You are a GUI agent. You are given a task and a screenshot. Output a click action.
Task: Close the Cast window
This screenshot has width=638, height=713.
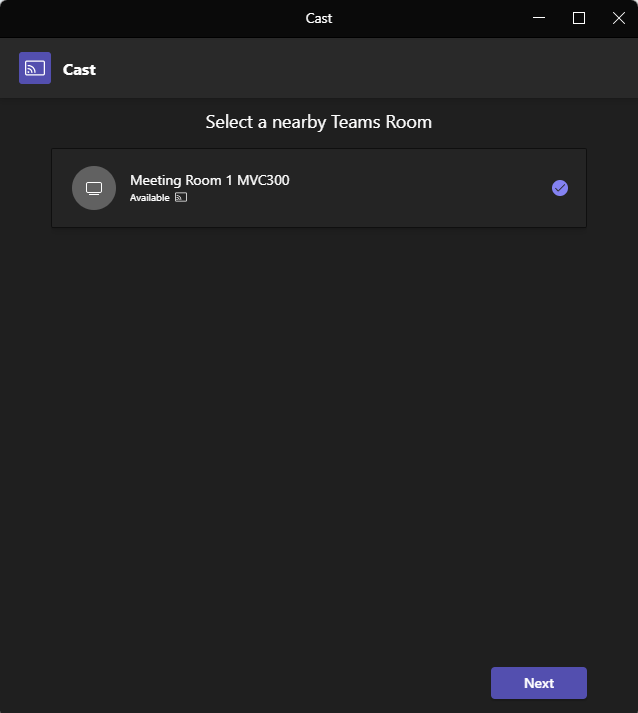click(618, 18)
